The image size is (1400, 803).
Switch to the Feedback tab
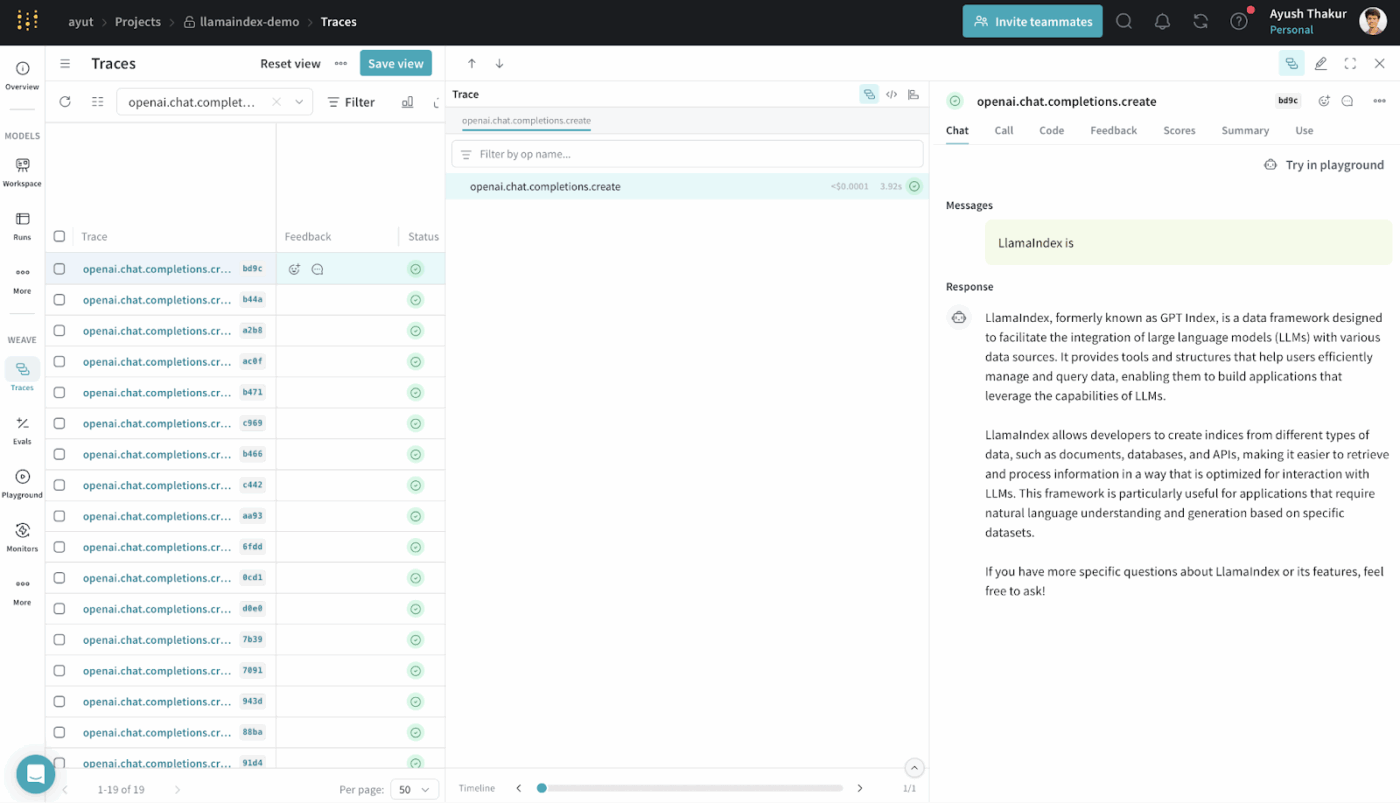pos(1113,130)
